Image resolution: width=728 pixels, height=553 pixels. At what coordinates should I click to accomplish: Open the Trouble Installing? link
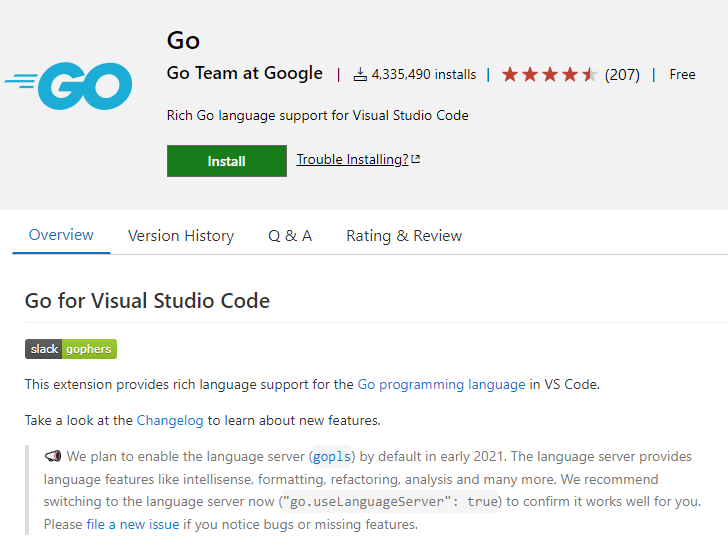click(x=352, y=160)
